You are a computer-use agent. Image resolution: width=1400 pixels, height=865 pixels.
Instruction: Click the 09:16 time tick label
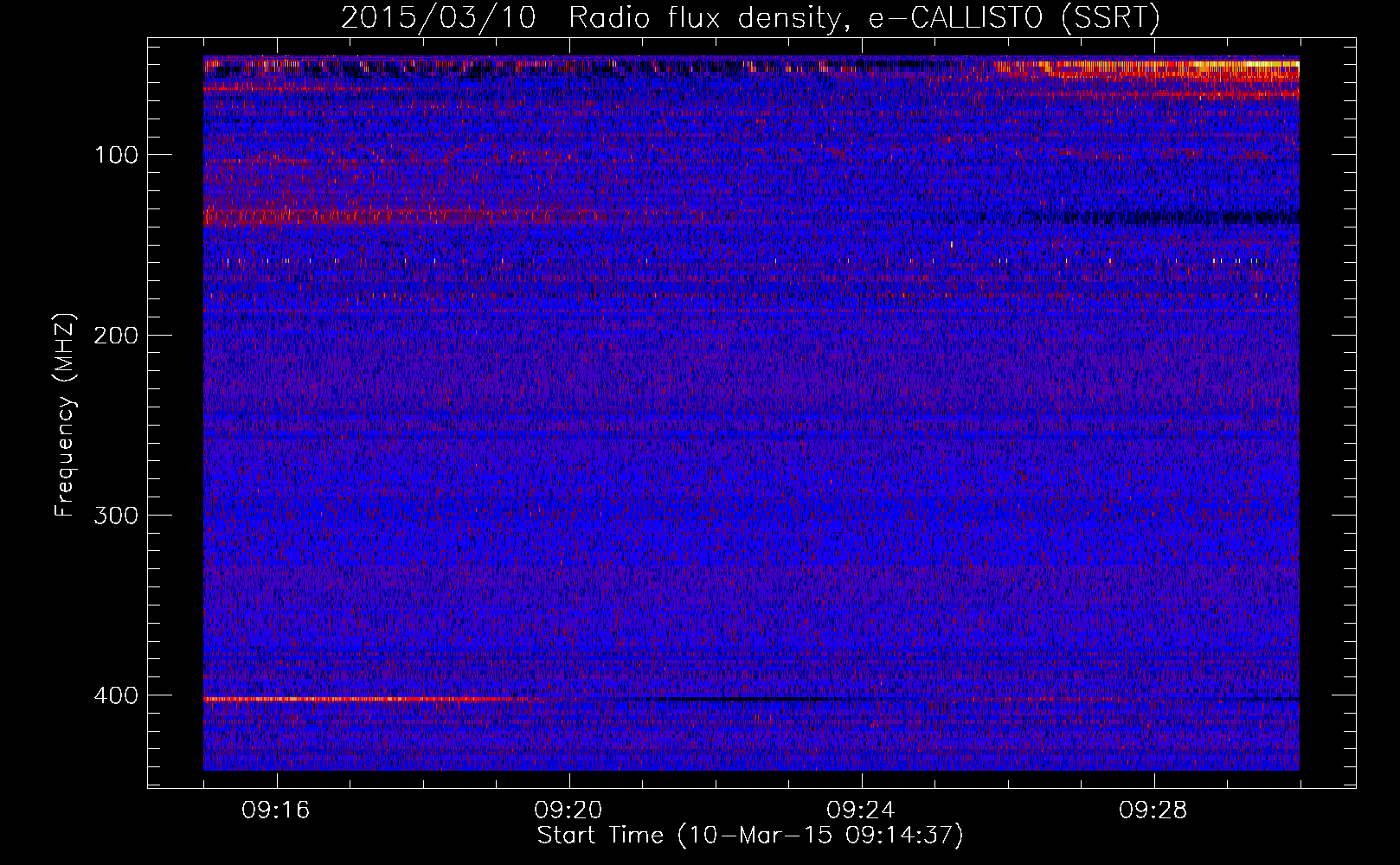click(276, 811)
